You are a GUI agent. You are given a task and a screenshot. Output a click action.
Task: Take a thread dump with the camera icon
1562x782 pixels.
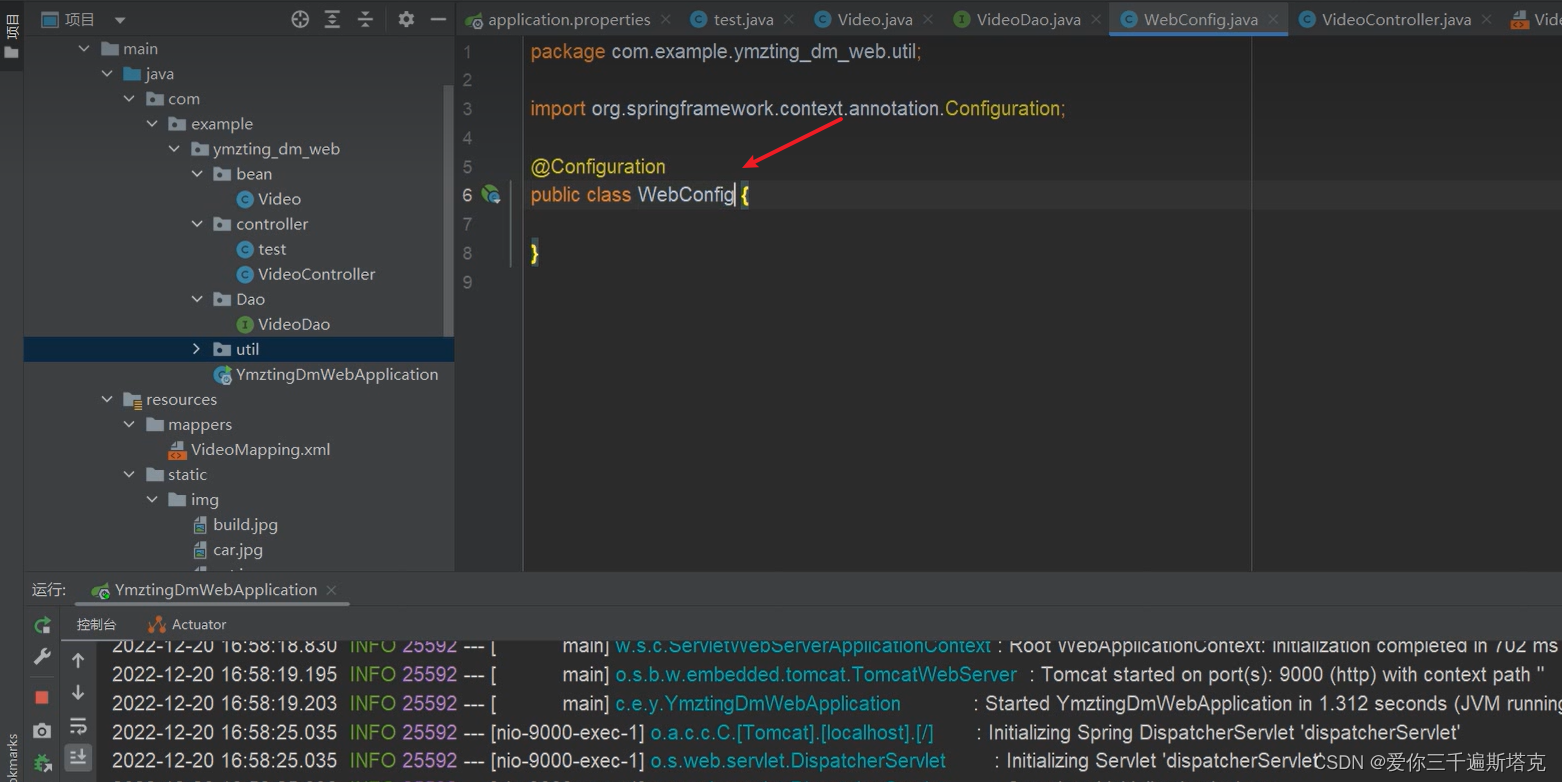pos(42,729)
